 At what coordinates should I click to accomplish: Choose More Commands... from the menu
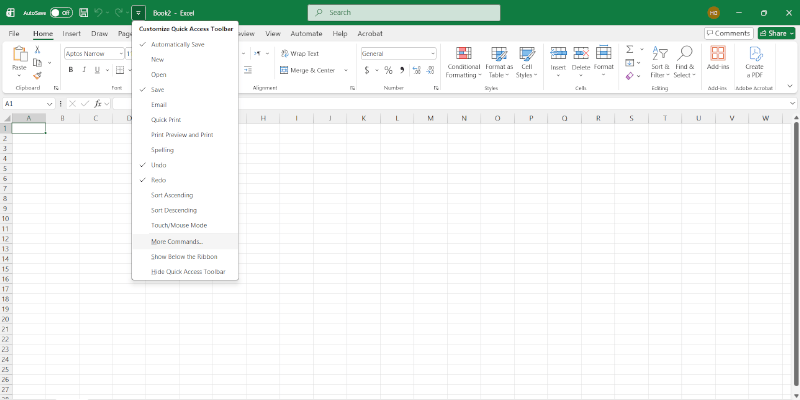177,242
